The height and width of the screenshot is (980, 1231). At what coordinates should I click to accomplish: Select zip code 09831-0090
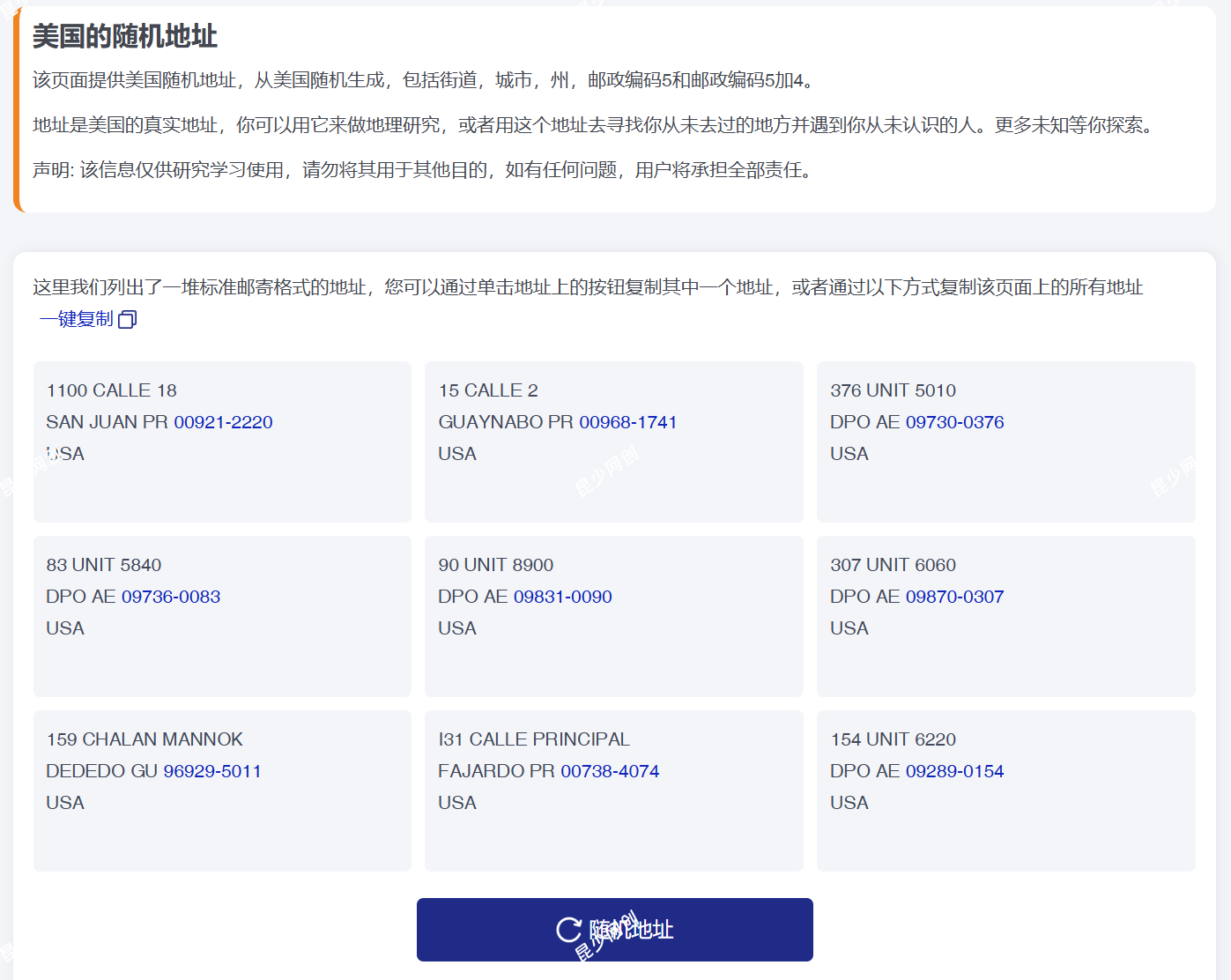point(562,597)
